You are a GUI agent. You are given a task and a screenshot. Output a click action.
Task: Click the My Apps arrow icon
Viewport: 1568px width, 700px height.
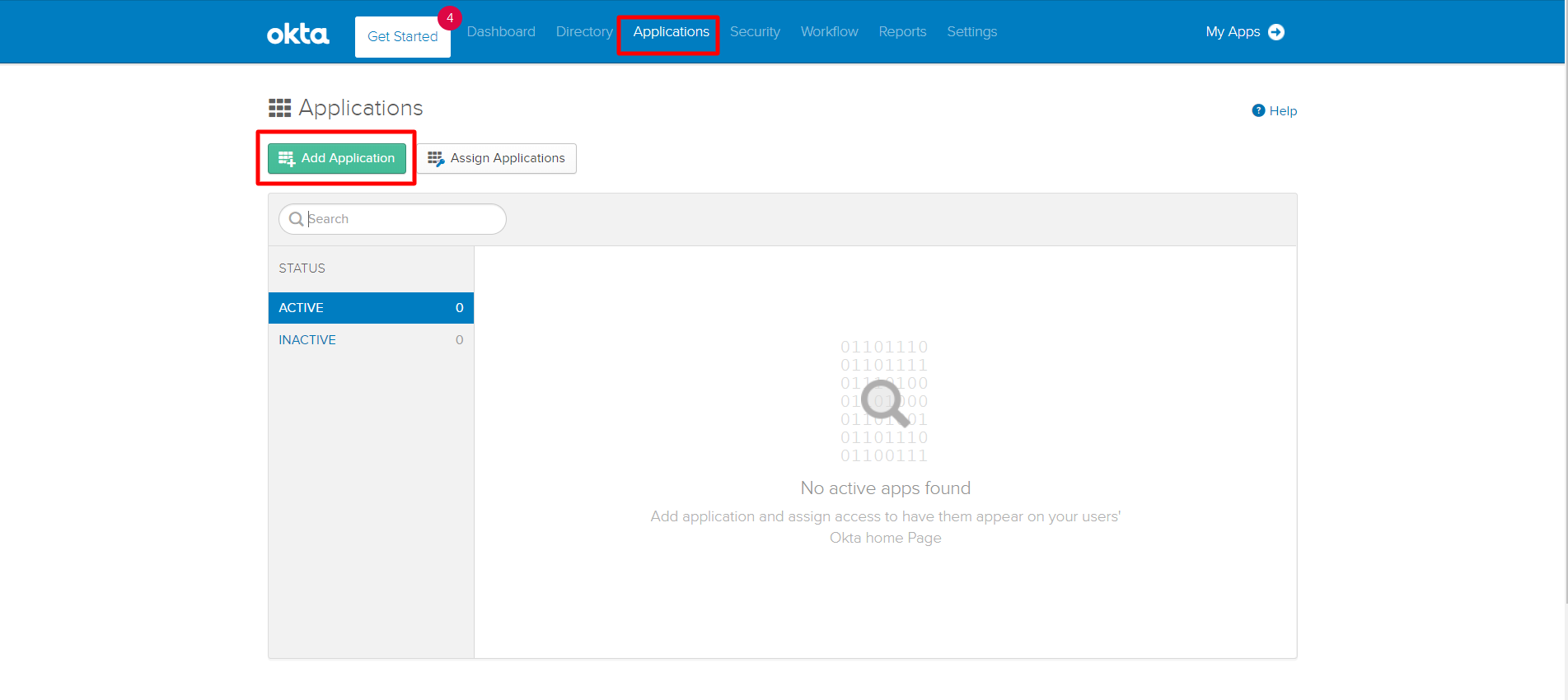[x=1276, y=32]
